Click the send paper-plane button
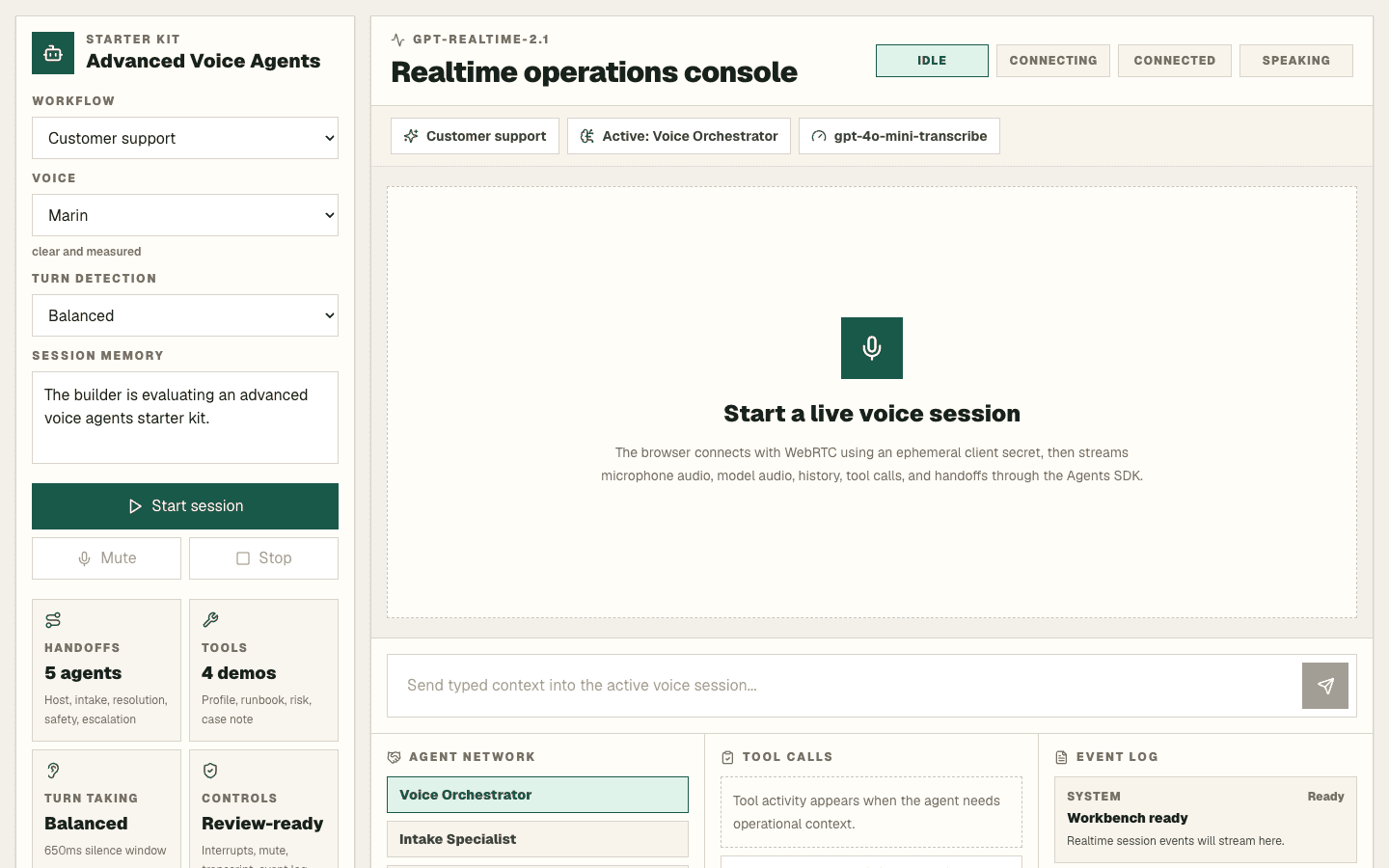Screen dimensions: 1389x868 tap(1325, 686)
